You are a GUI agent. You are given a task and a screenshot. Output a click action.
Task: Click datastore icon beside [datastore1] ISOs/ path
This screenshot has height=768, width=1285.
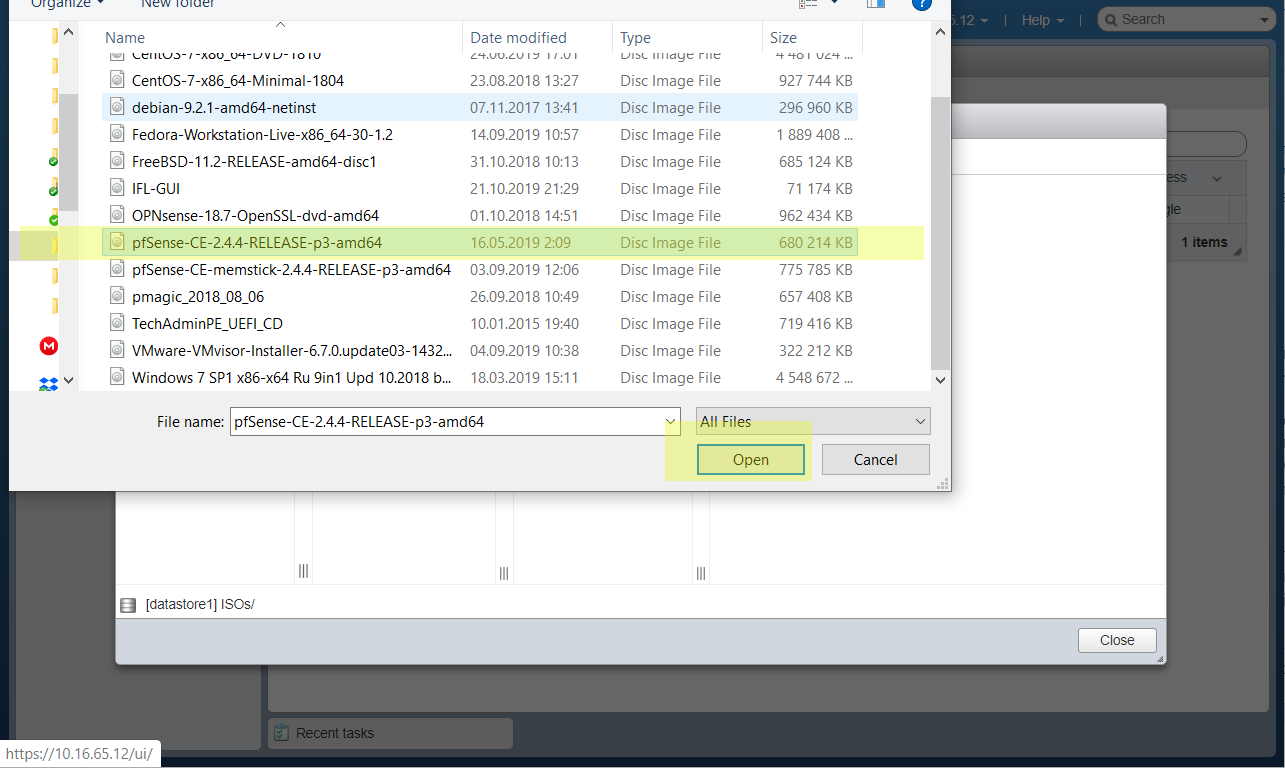(x=128, y=605)
